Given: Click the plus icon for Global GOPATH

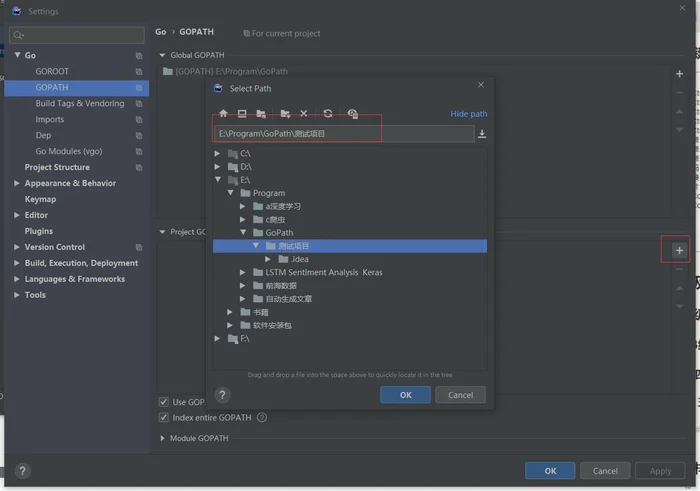Looking at the screenshot, I should click(679, 74).
